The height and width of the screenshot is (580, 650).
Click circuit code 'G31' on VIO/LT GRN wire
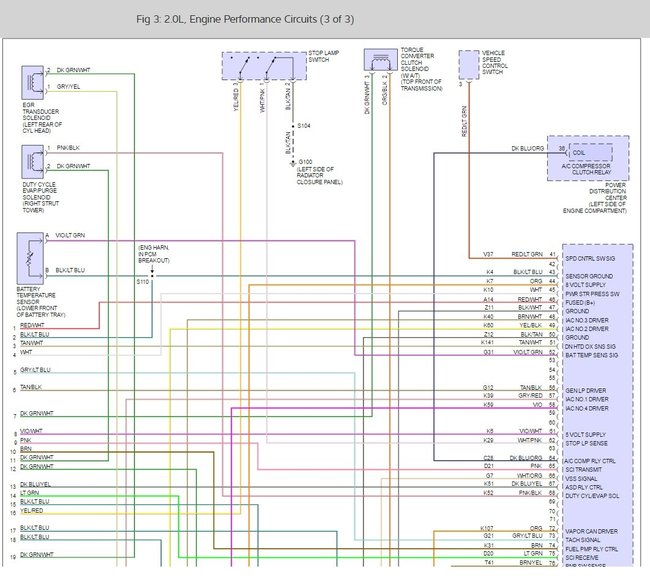pyautogui.click(x=488, y=352)
